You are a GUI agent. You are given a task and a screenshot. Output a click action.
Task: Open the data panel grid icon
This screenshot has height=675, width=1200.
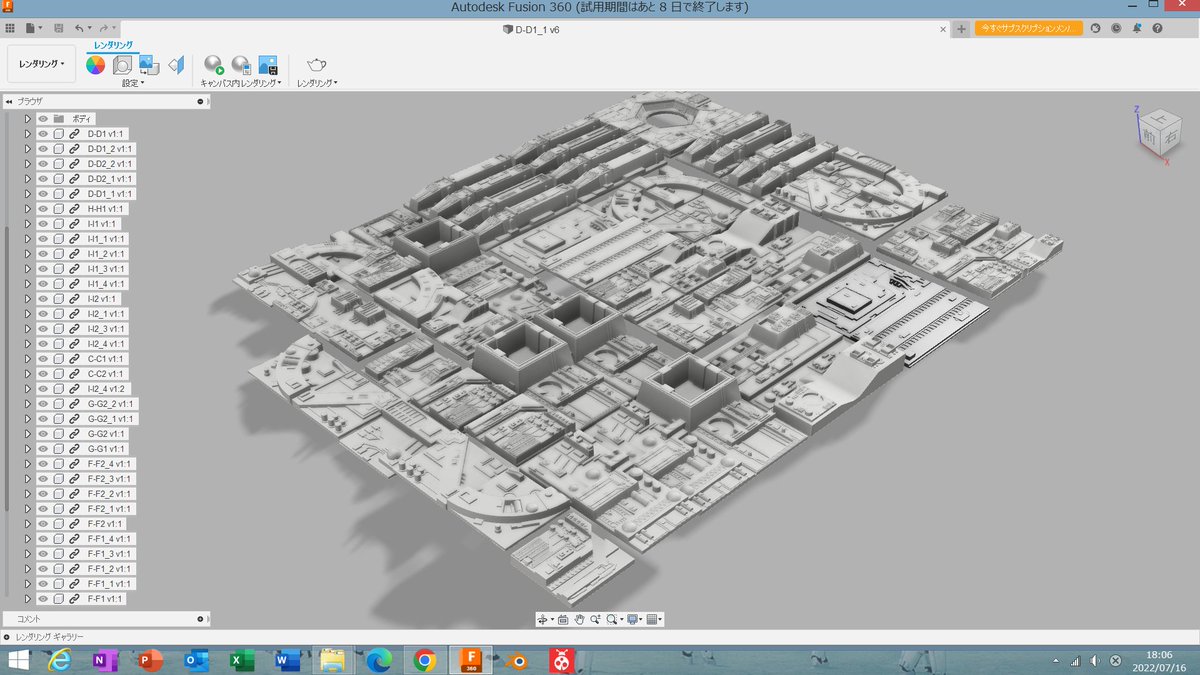tap(10, 28)
